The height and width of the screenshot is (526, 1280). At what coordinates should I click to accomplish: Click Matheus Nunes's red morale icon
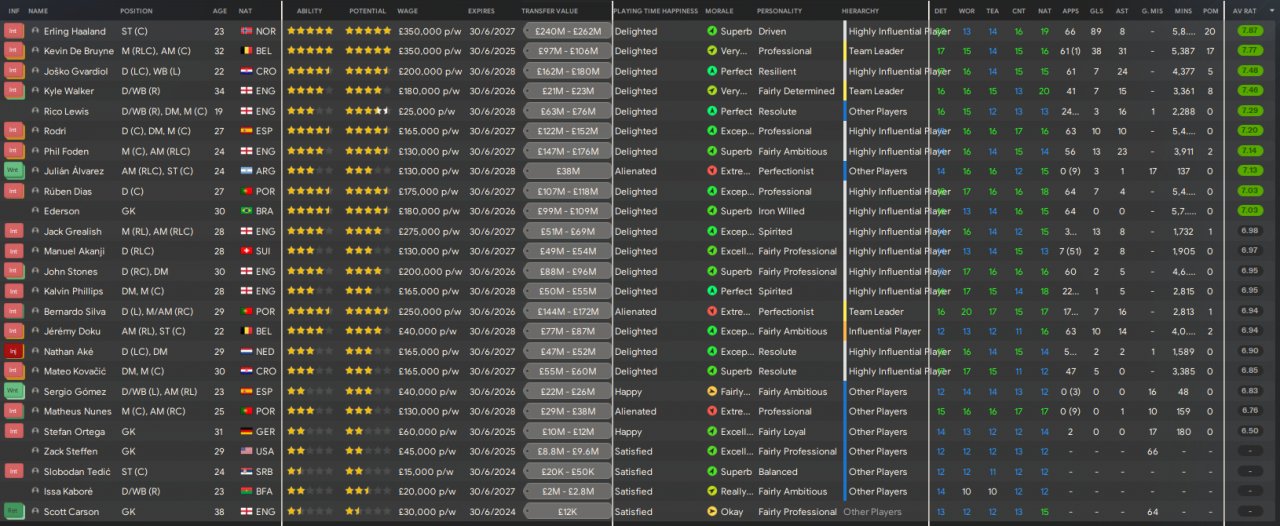pyautogui.click(x=712, y=411)
